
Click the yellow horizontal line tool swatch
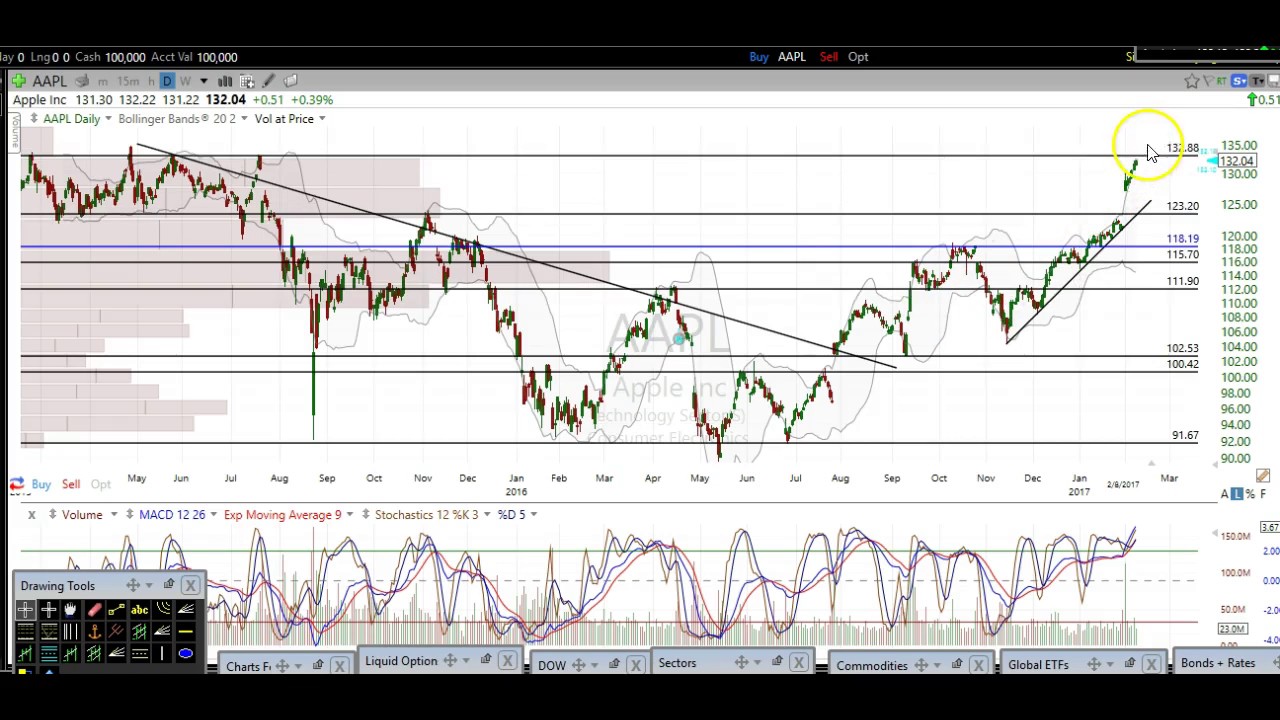coord(185,631)
